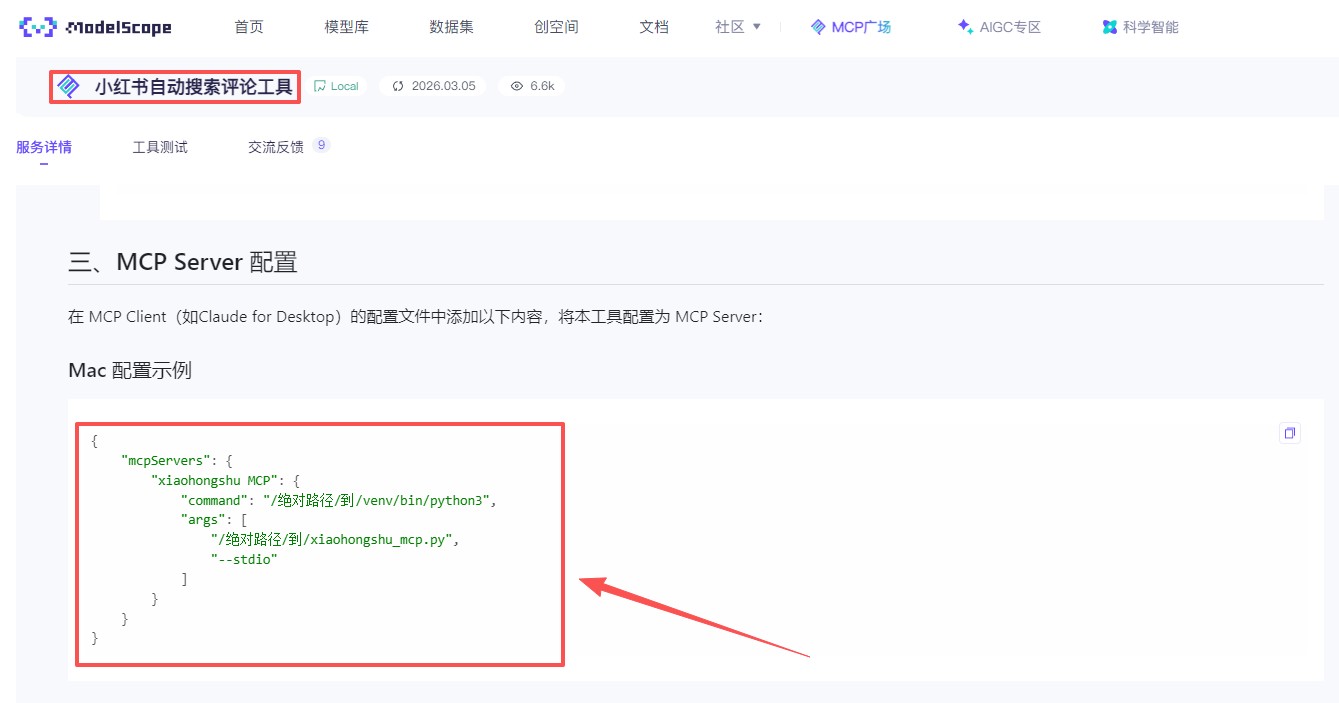Open 创空间 in the top navigation
This screenshot has width=1339, height=703.
click(557, 27)
